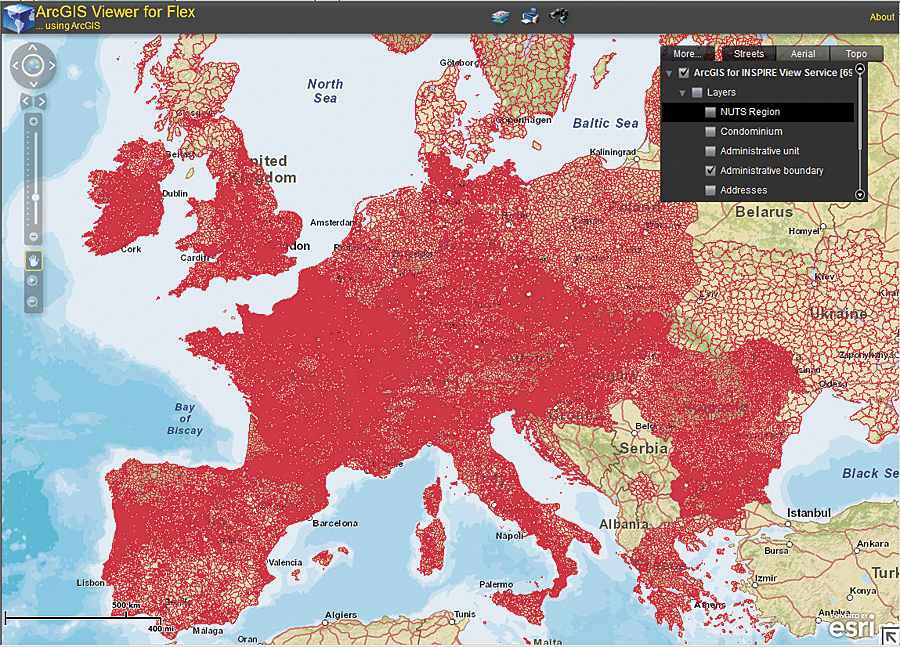
Task: Enable the NUTS Region layer
Action: point(711,112)
